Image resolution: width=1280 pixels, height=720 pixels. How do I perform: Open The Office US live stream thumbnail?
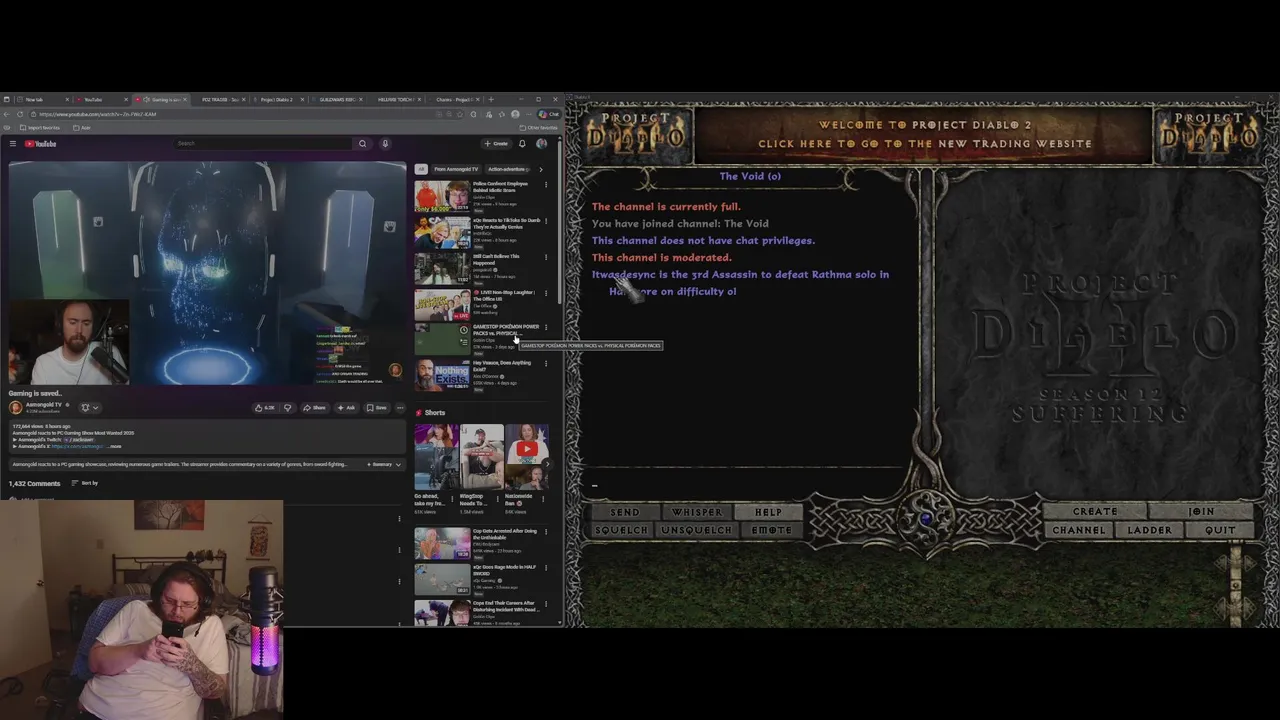click(442, 304)
